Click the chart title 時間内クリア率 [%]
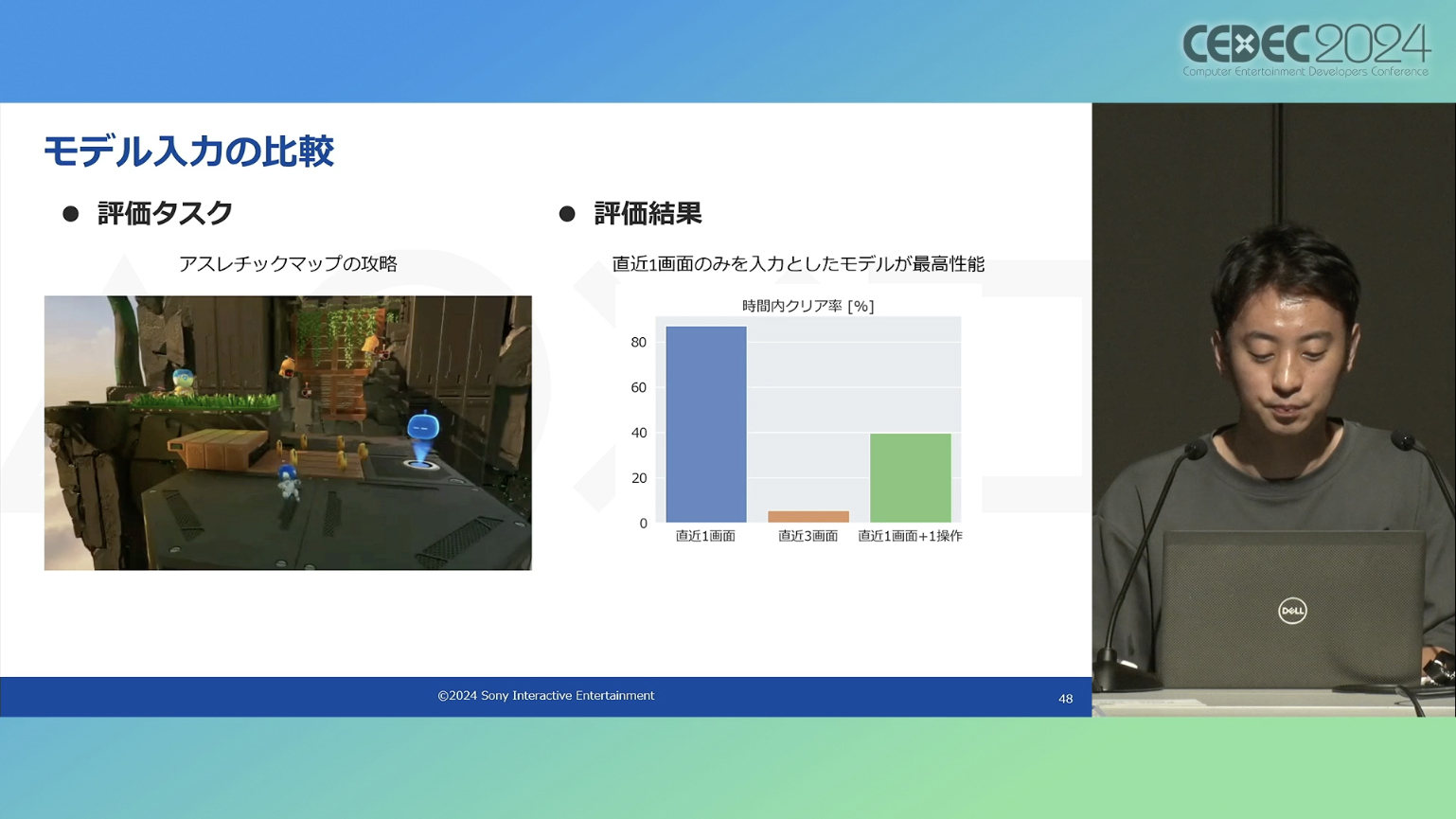Screen dimensions: 1456x819 pos(808,306)
